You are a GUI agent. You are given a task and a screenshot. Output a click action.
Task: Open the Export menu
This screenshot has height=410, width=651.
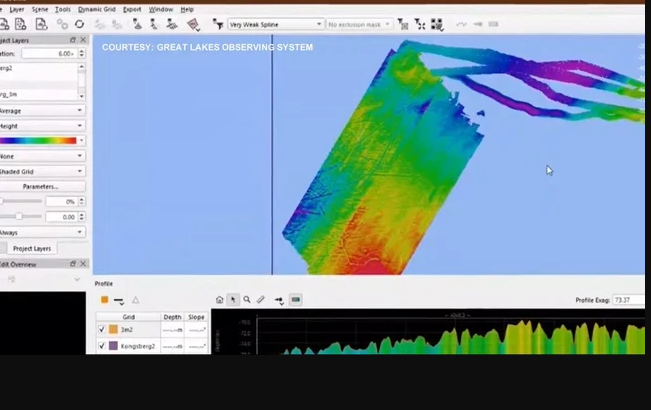pos(132,9)
